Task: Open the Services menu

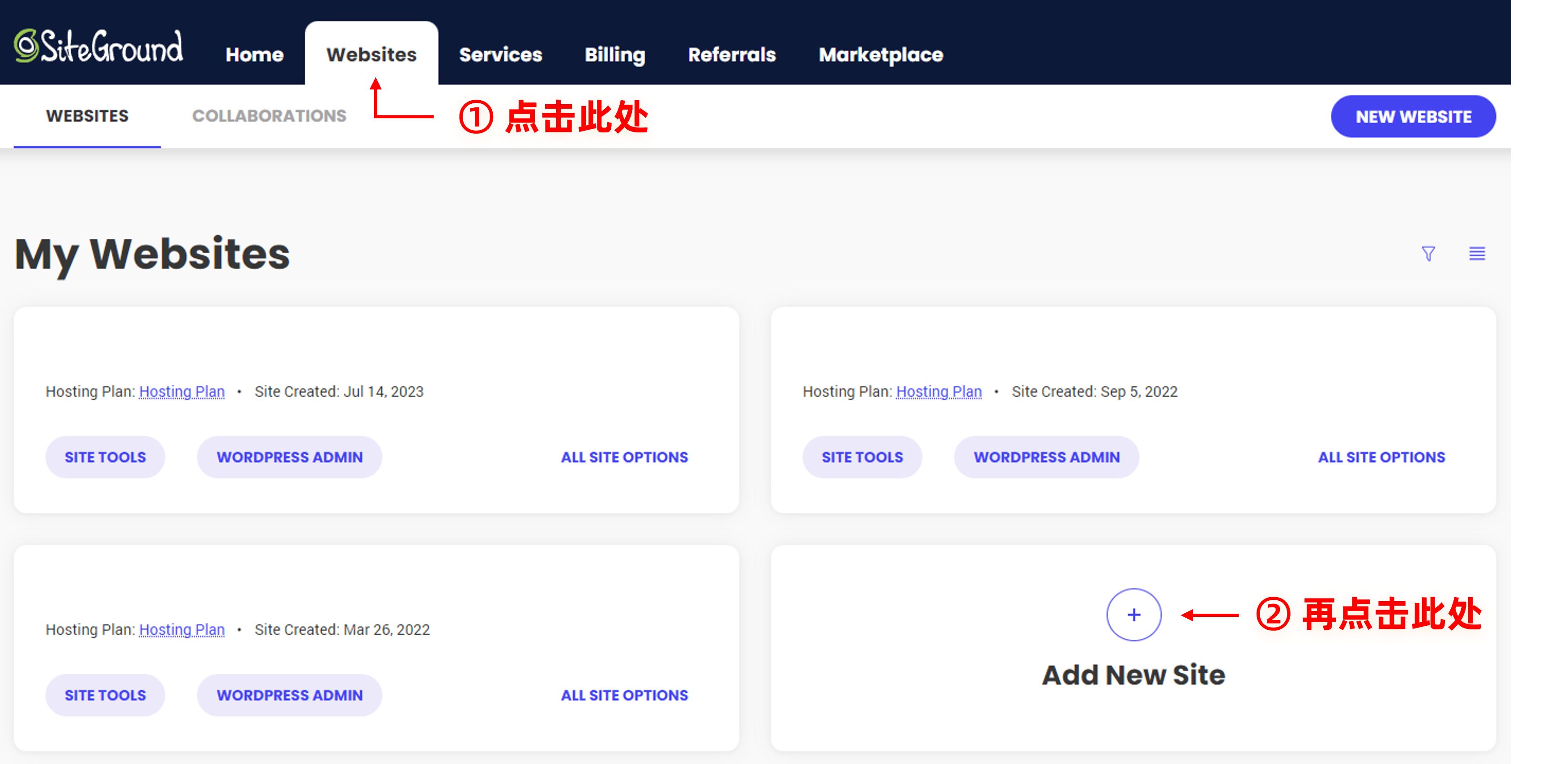Action: [500, 55]
